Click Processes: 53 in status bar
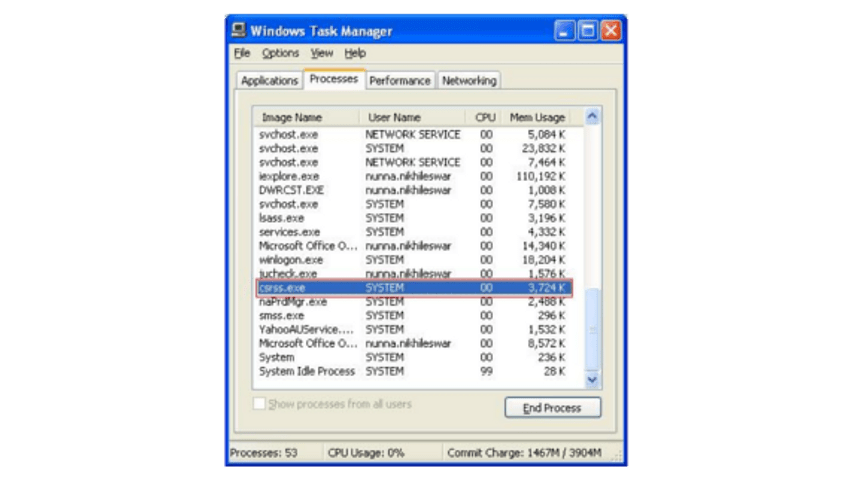This screenshot has height=478, width=850. coord(264,453)
